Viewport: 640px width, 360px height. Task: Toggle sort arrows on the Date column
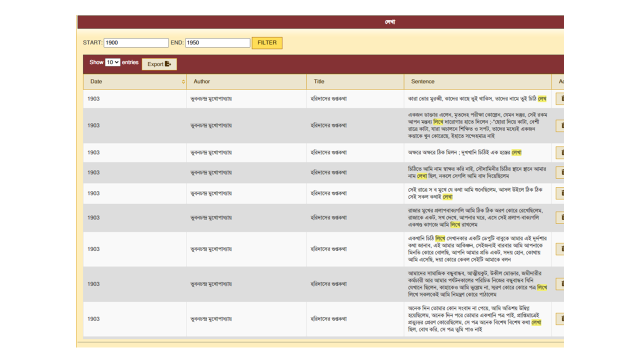(x=183, y=82)
